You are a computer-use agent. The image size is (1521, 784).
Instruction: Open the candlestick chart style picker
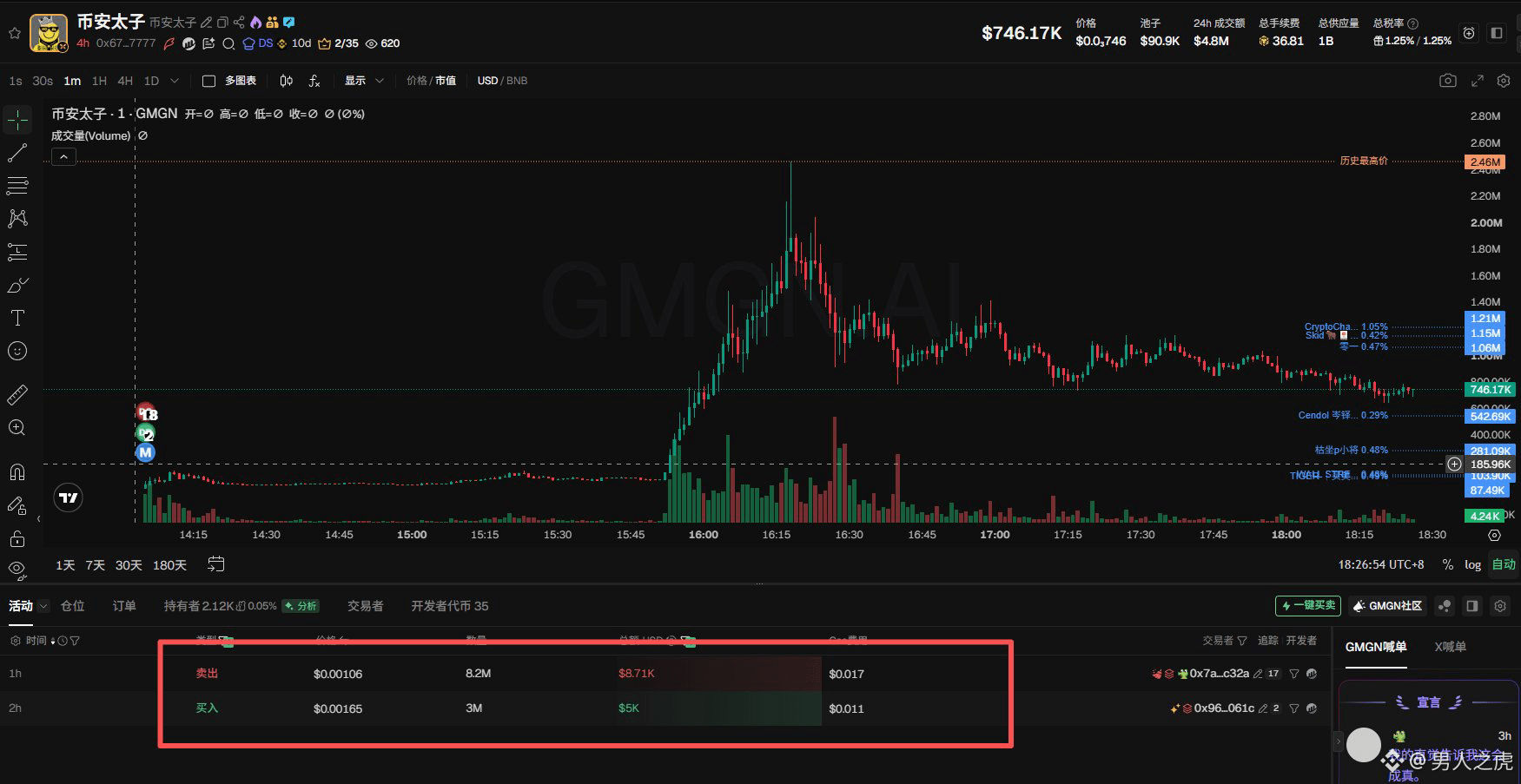287,81
